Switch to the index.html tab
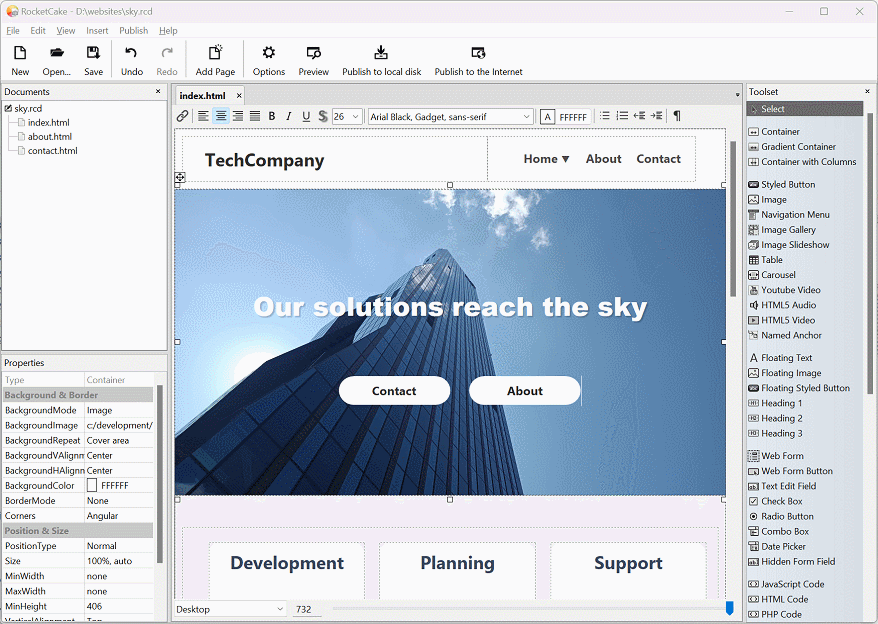 point(206,95)
